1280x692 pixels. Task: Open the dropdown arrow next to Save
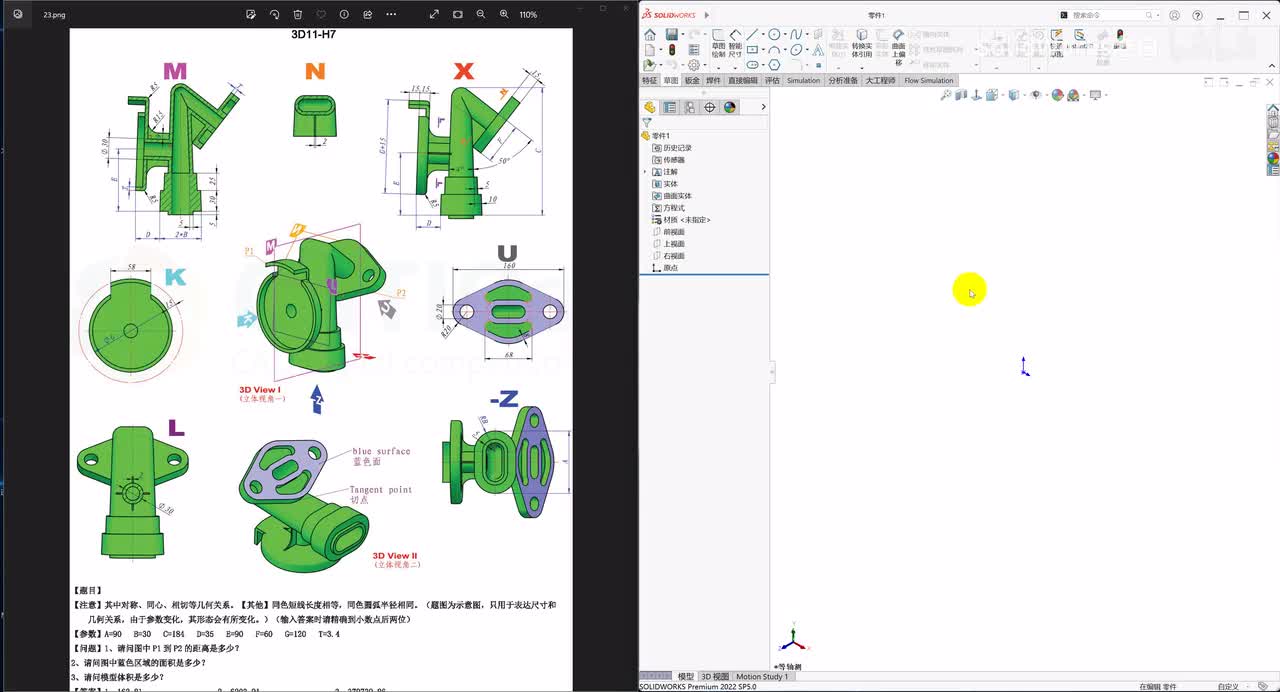coord(682,35)
